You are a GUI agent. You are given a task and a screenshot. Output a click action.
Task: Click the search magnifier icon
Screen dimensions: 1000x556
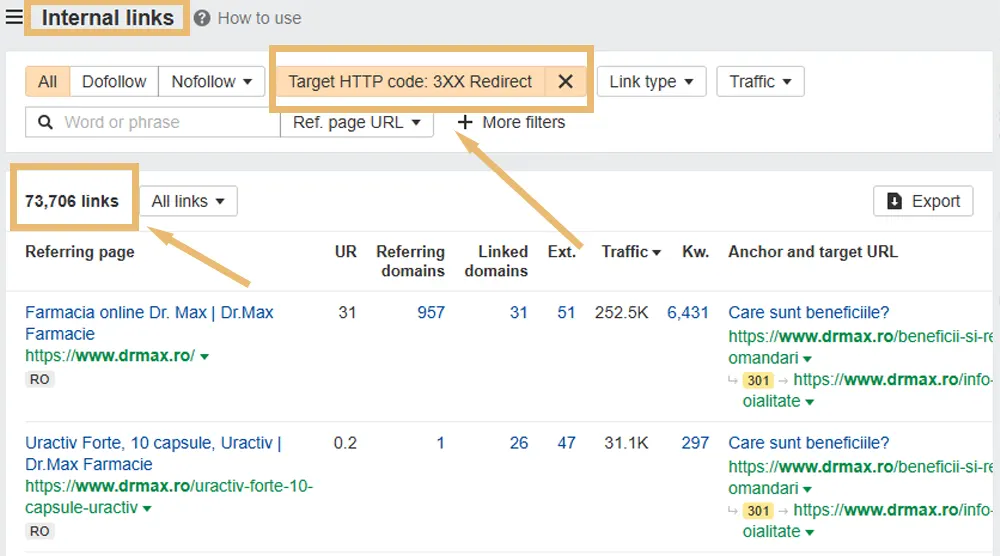pos(45,123)
